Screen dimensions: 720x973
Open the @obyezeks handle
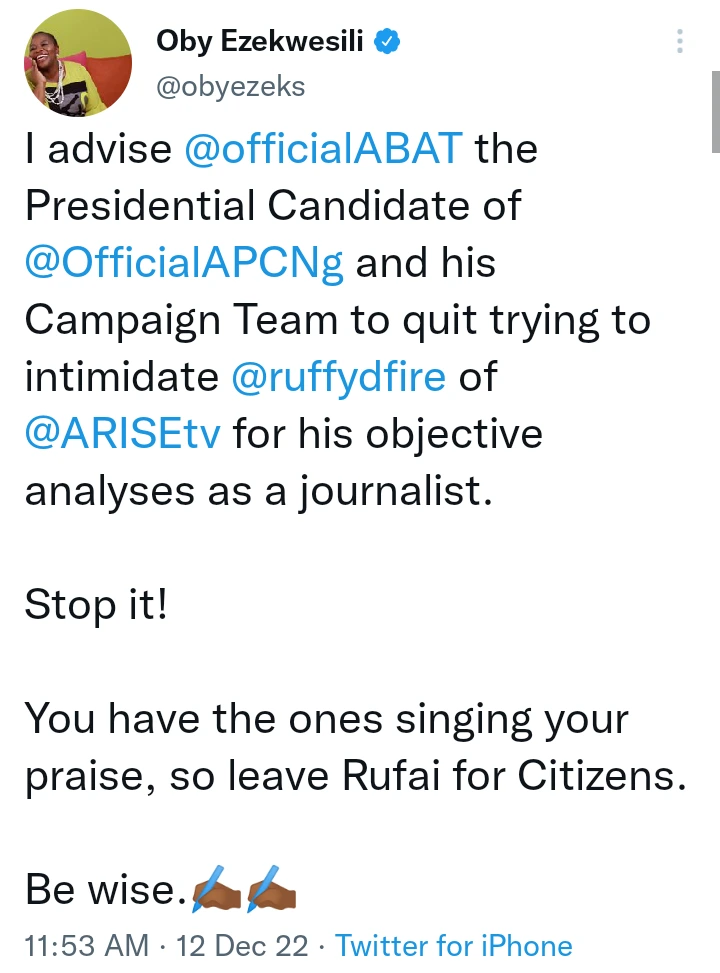pos(230,87)
